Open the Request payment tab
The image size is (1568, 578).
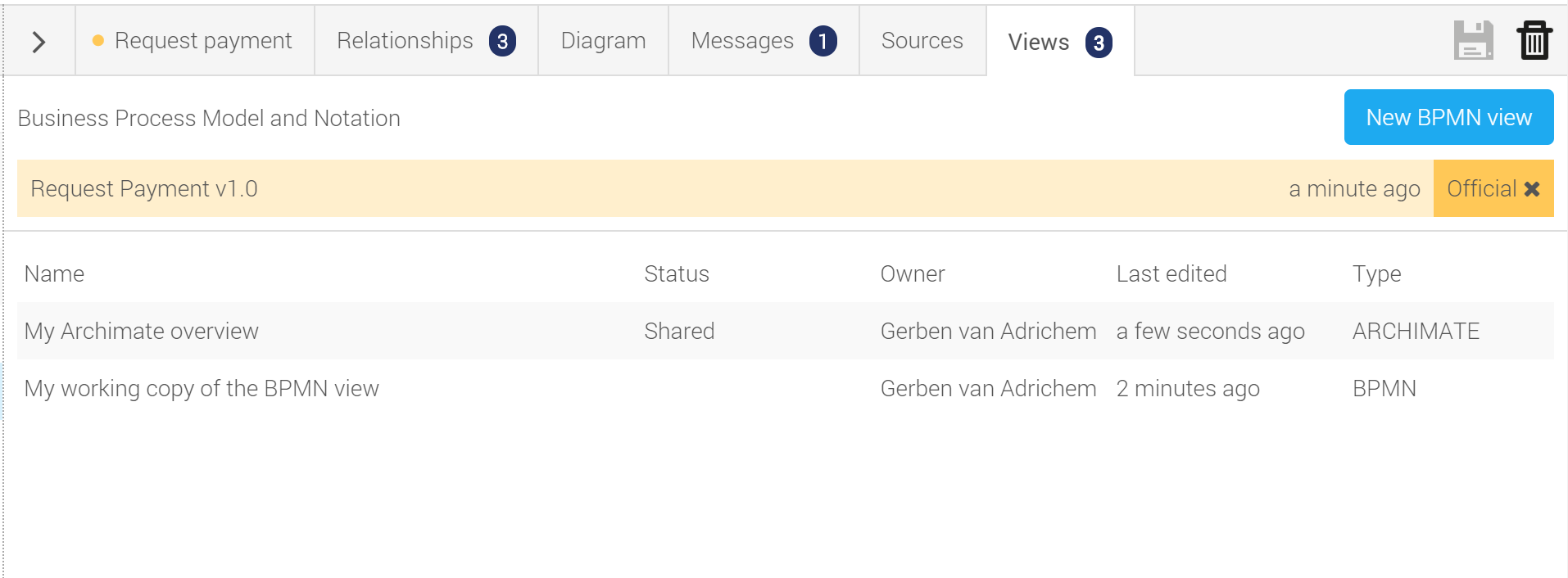coord(195,40)
